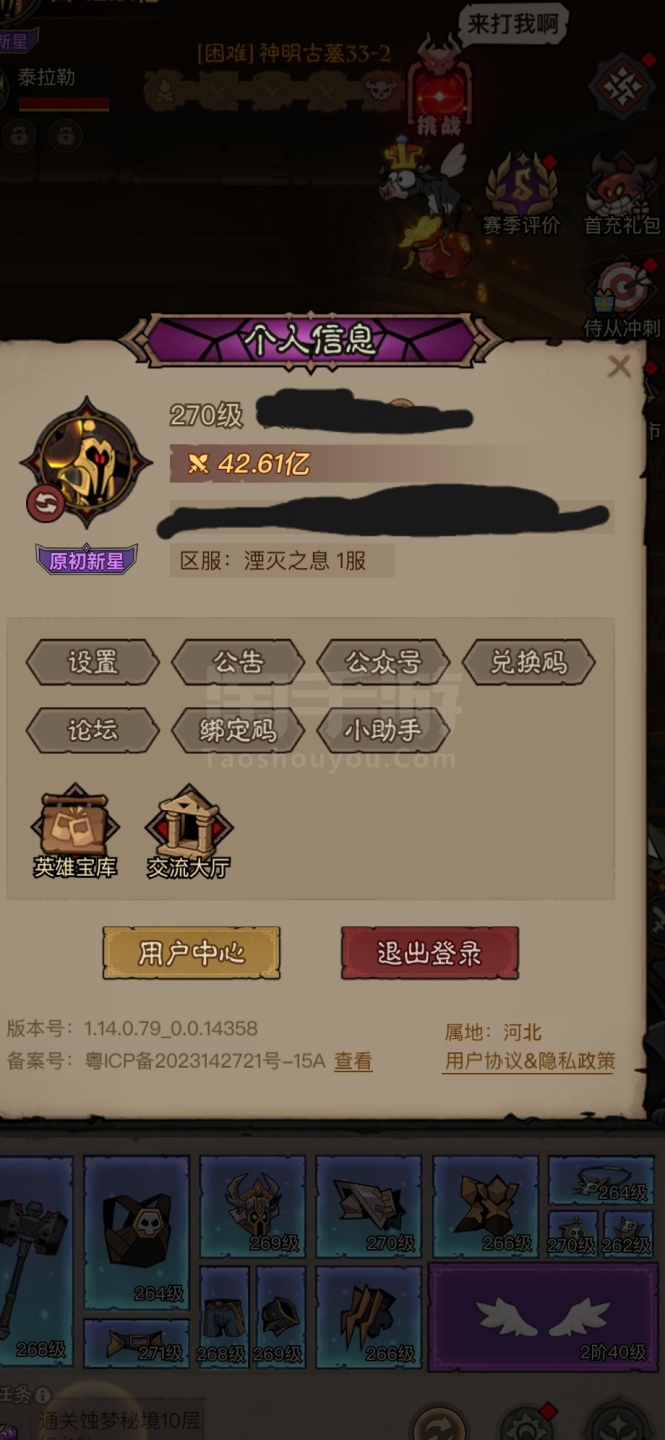The width and height of the screenshot is (665, 1440).
Task: Tap the avatar swap arrows icon
Action: coord(46,503)
